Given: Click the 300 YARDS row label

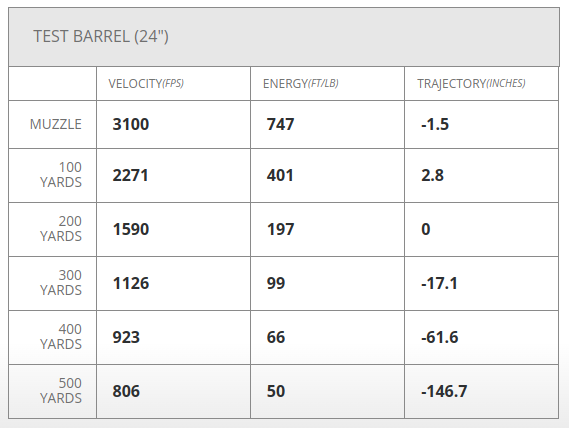Looking at the screenshot, I should [x=61, y=283].
